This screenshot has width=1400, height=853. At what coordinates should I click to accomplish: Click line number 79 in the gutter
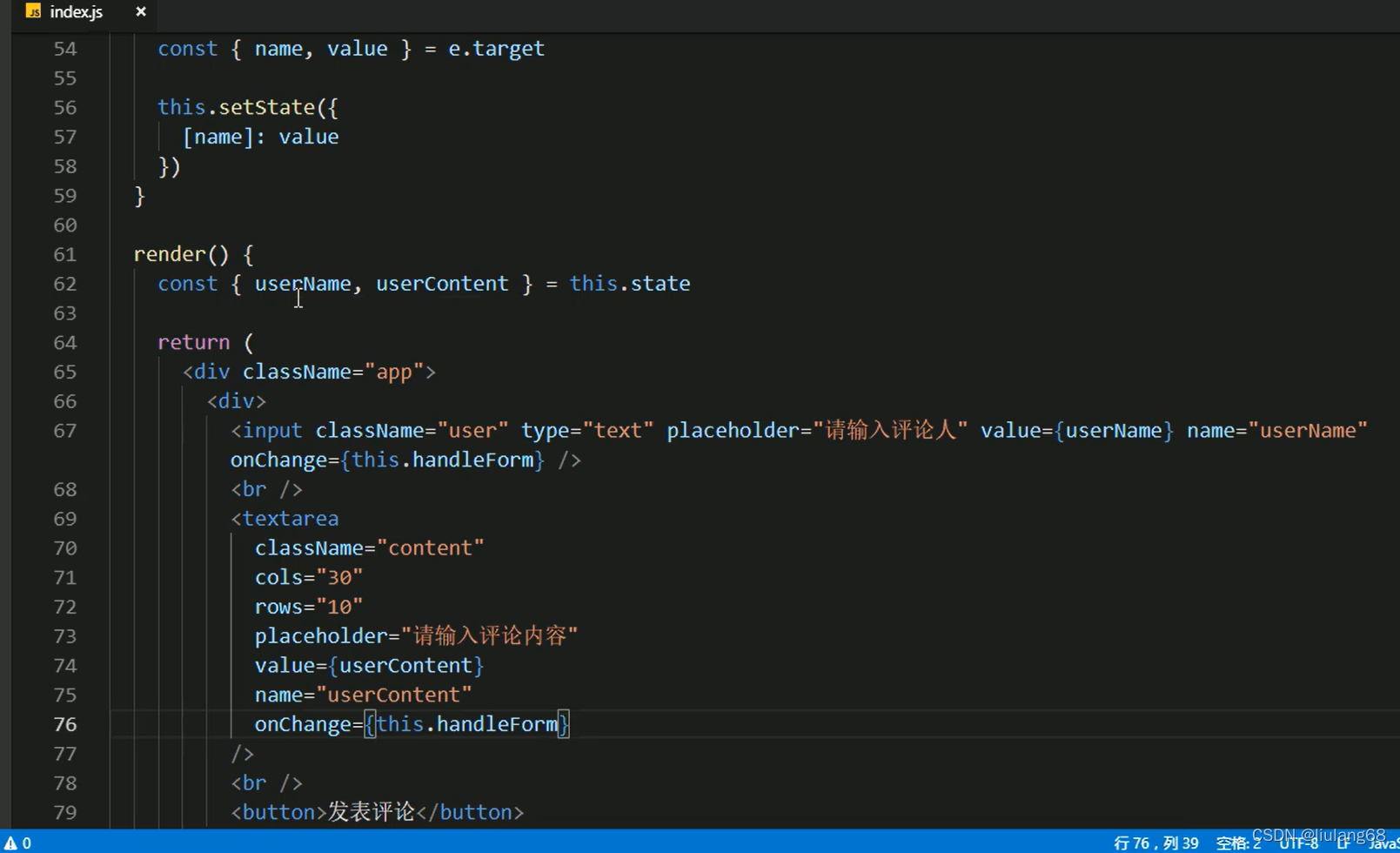(x=65, y=812)
